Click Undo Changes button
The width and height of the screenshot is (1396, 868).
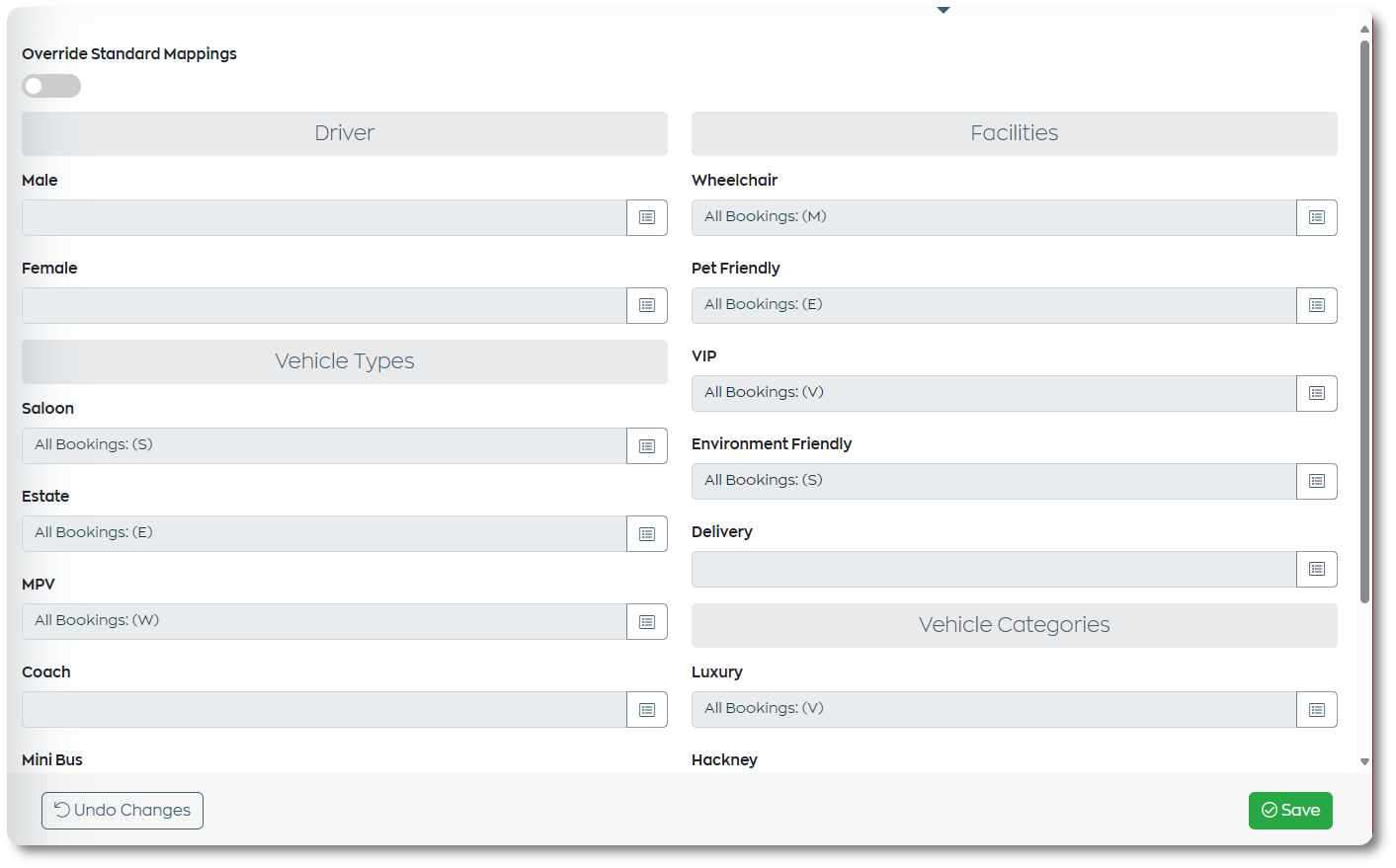[123, 811]
